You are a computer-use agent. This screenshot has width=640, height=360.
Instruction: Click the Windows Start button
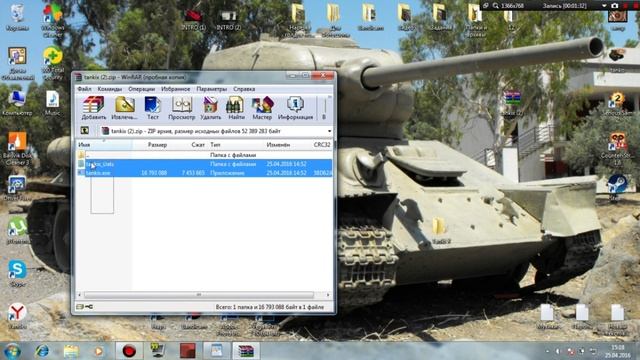[x=13, y=351]
